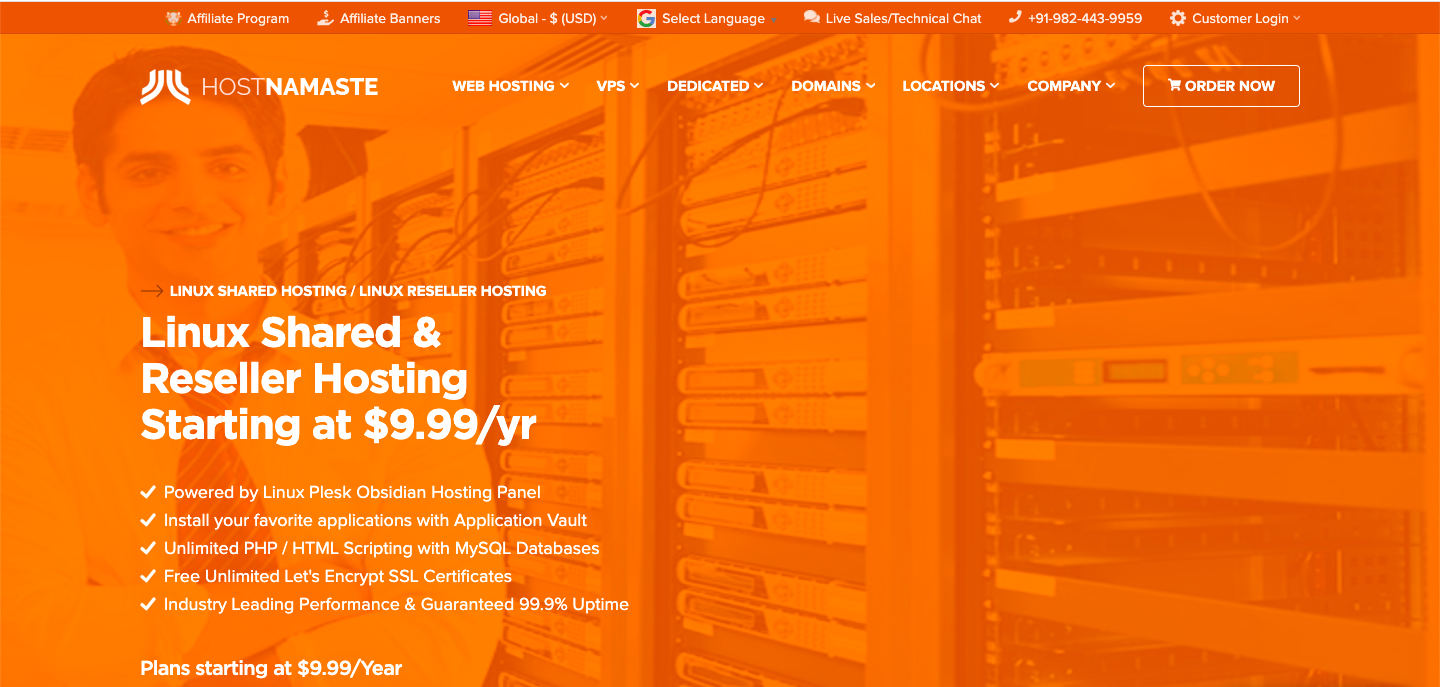This screenshot has width=1440, height=687.
Task: Click 'Industry Leading Performance & Guaranteed 99.9% Uptime'
Action: 396,604
